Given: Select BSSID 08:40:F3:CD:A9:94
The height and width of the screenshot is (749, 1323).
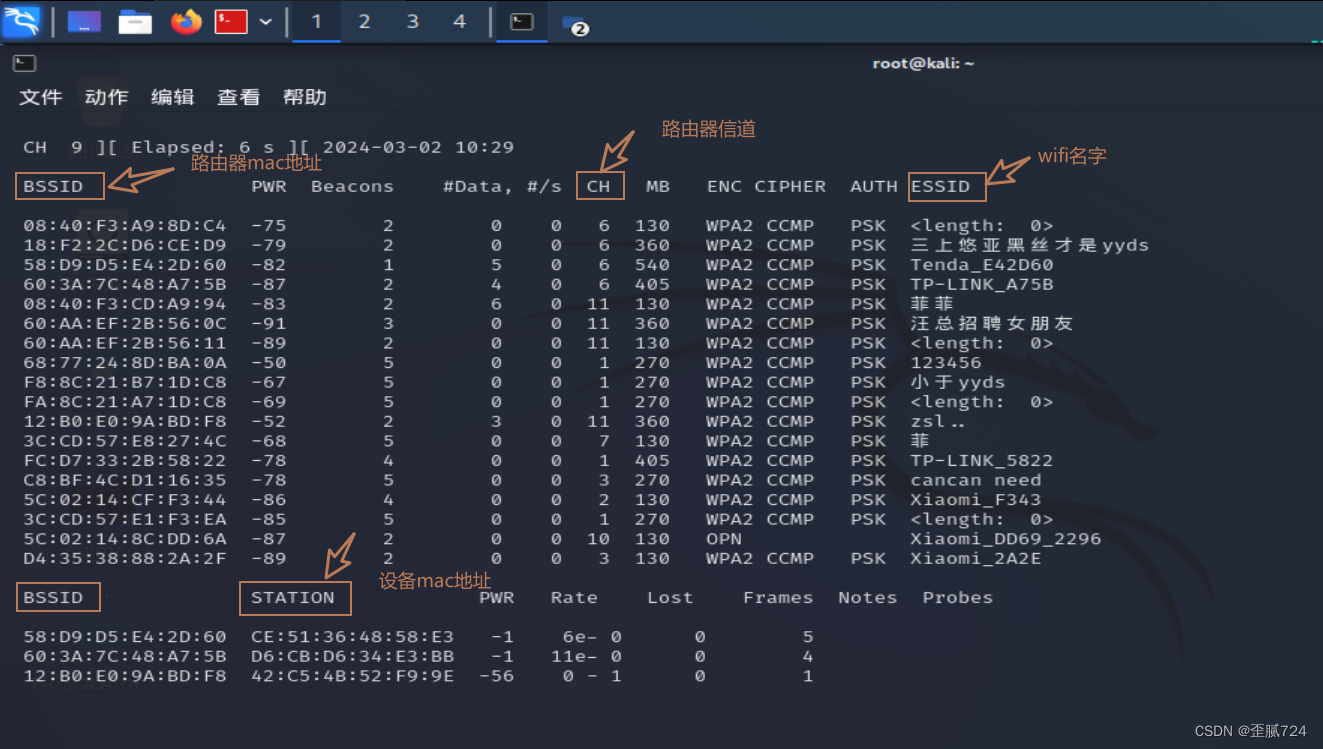Looking at the screenshot, I should coord(125,304).
